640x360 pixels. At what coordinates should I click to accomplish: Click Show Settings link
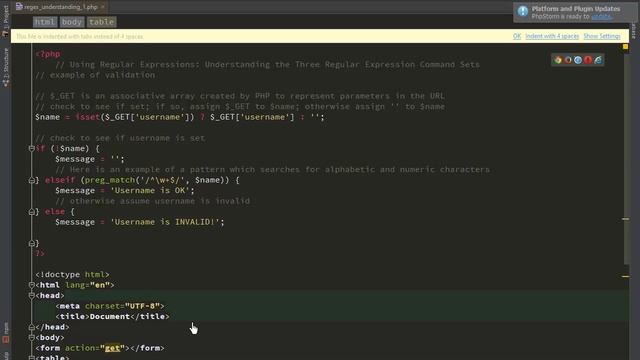coord(602,36)
